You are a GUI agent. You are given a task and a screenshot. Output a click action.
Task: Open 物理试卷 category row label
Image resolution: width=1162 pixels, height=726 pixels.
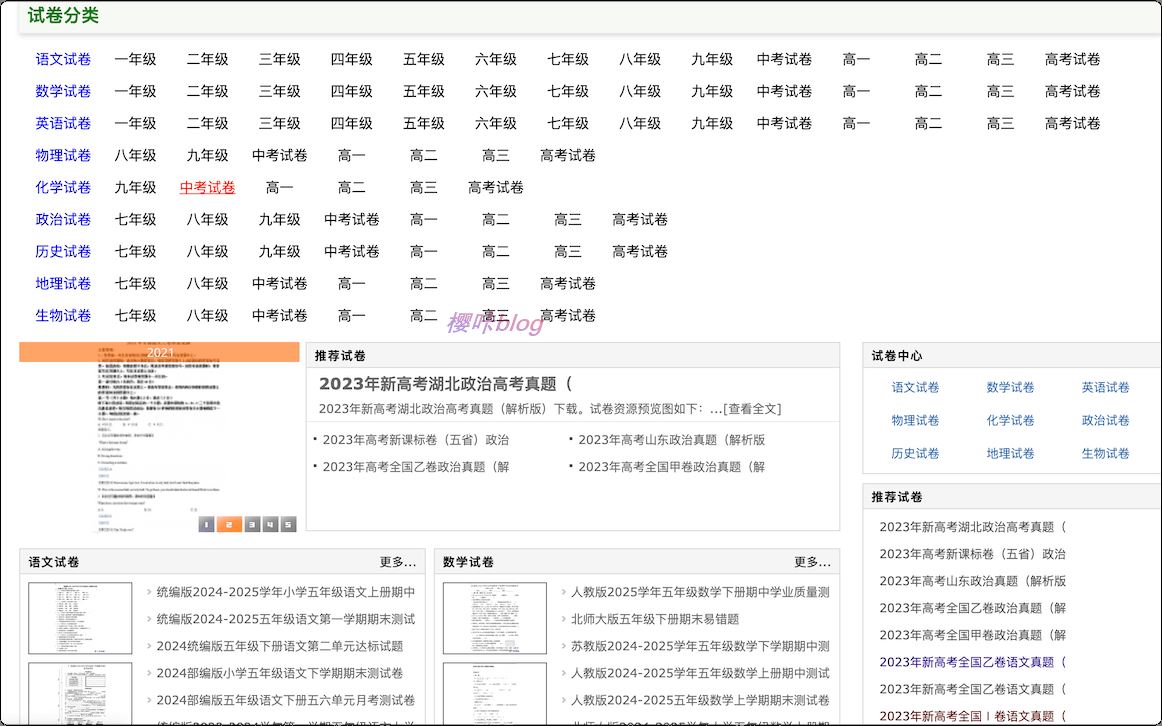tap(63, 156)
